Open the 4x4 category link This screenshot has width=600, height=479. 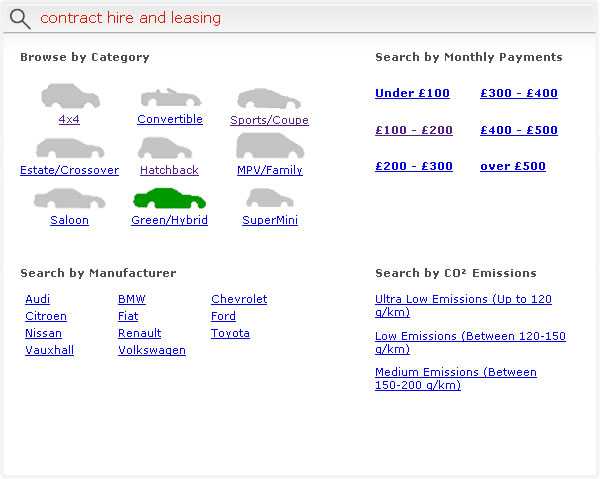tap(69, 119)
